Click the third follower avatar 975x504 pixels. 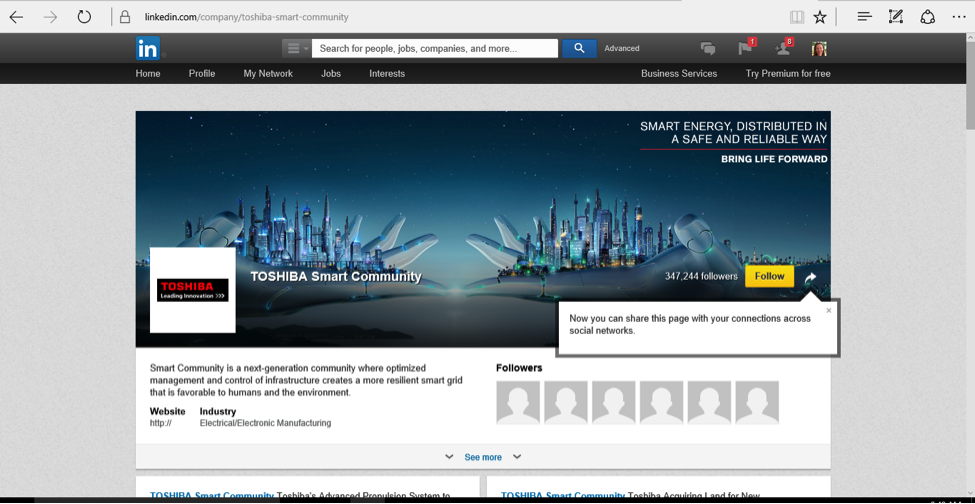614,403
